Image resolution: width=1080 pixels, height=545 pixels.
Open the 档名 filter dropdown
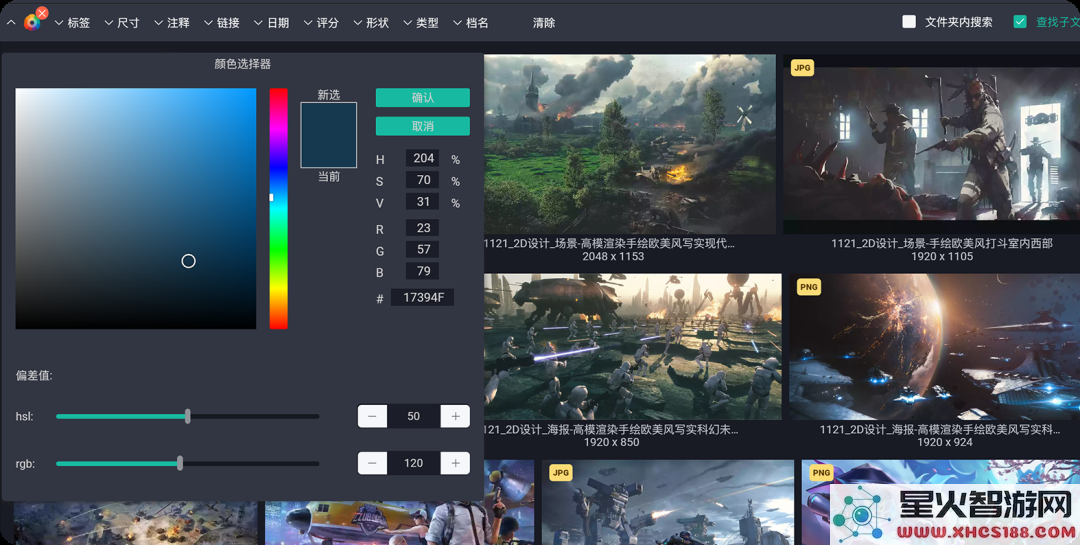[x=470, y=23]
